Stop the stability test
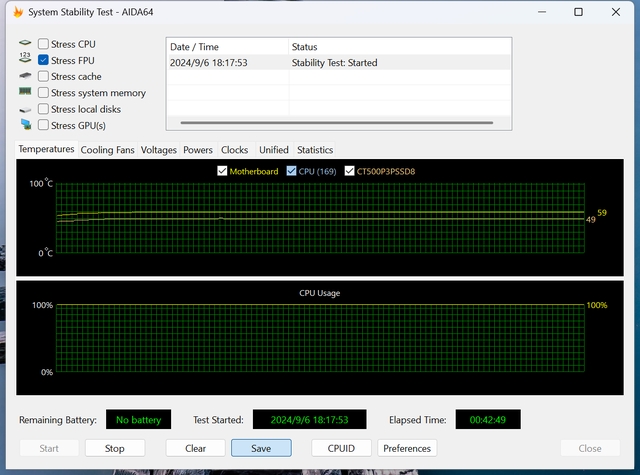 pos(115,448)
